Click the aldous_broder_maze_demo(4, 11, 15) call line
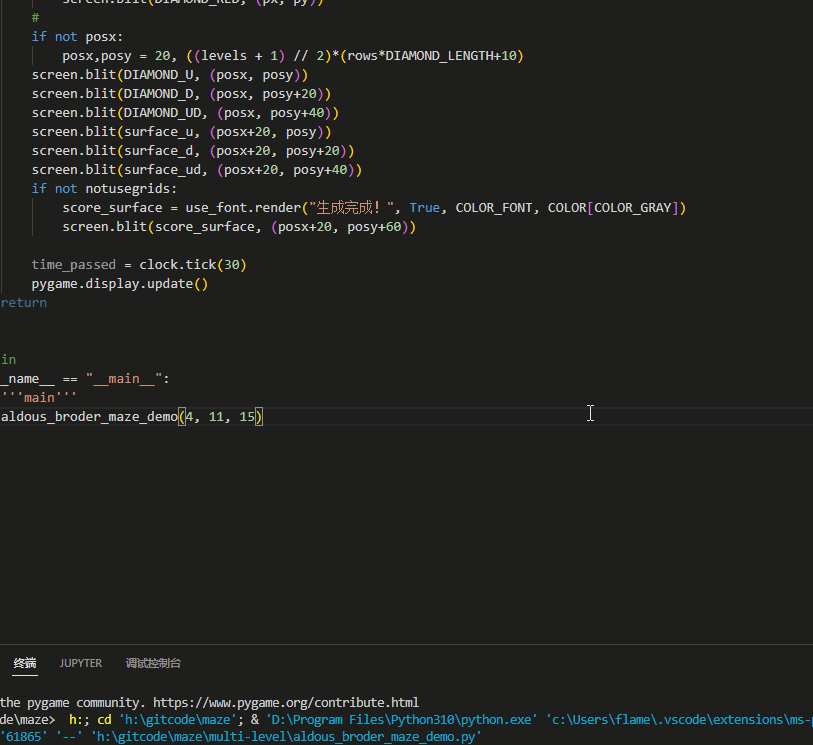Viewport: 813px width, 745px height. [132, 417]
